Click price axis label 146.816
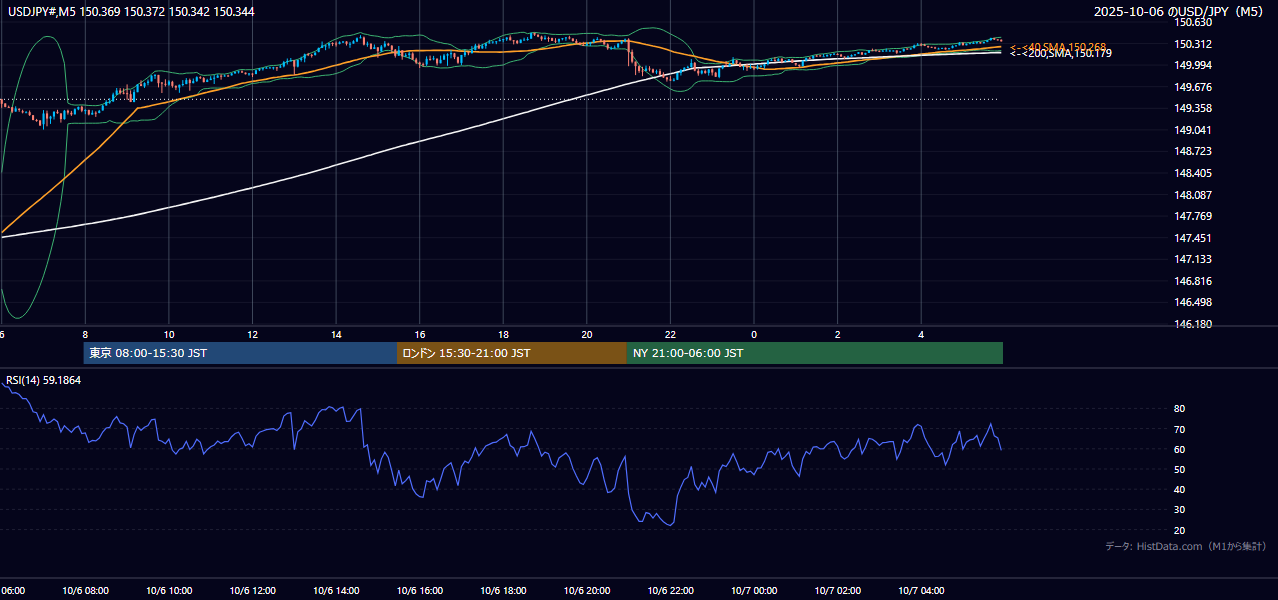The height and width of the screenshot is (600, 1278). [x=1193, y=281]
